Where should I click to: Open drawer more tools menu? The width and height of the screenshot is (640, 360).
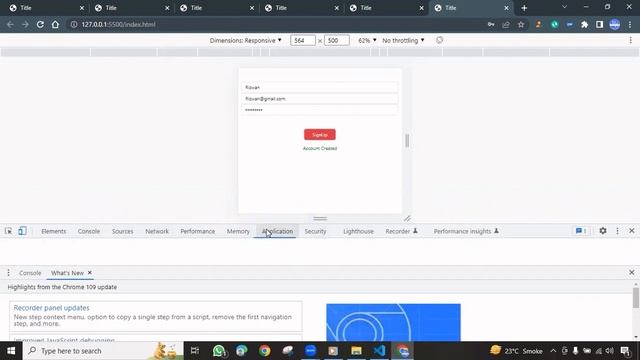point(8,273)
